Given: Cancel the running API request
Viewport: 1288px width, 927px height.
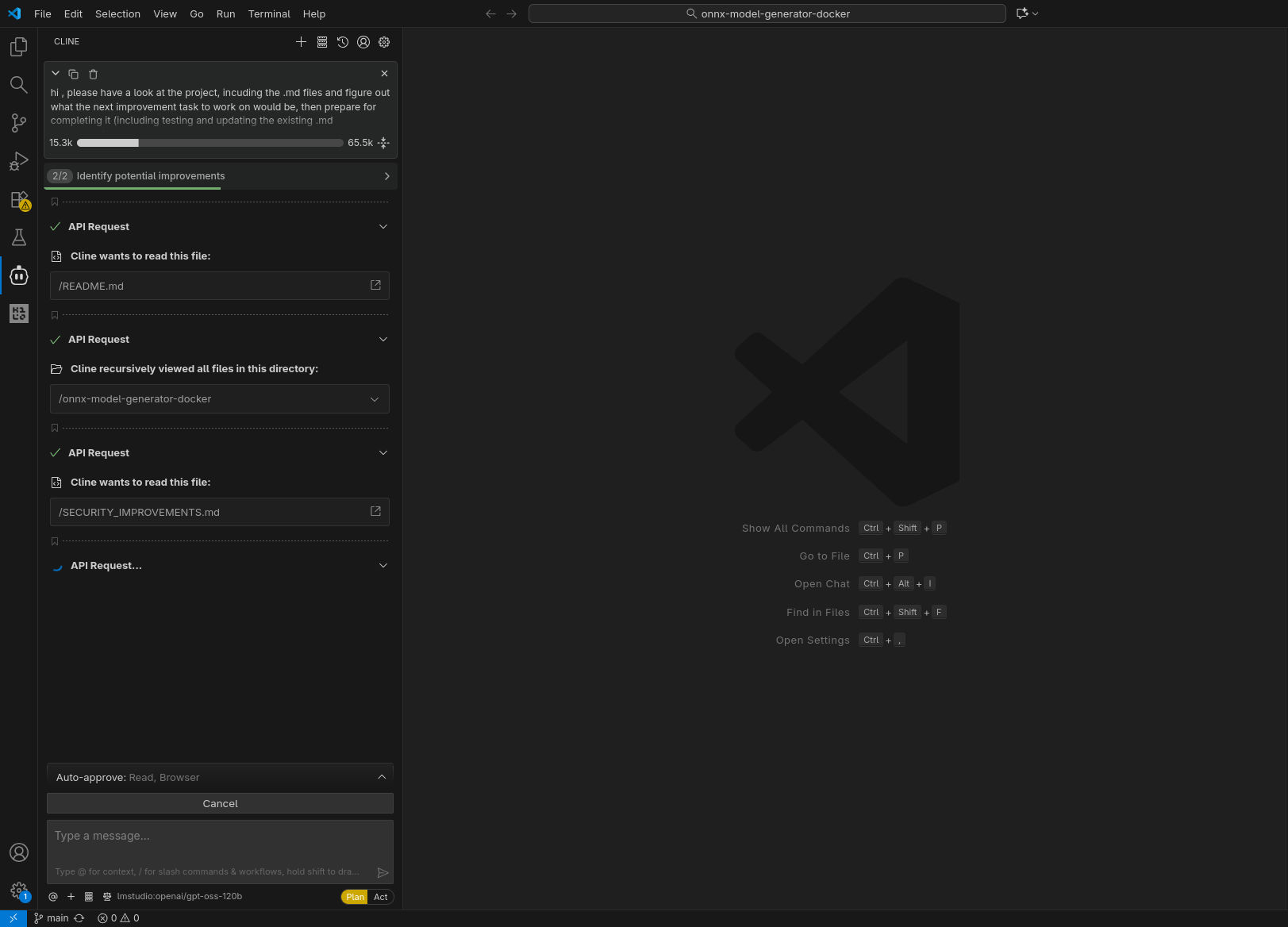Looking at the screenshot, I should 220,803.
